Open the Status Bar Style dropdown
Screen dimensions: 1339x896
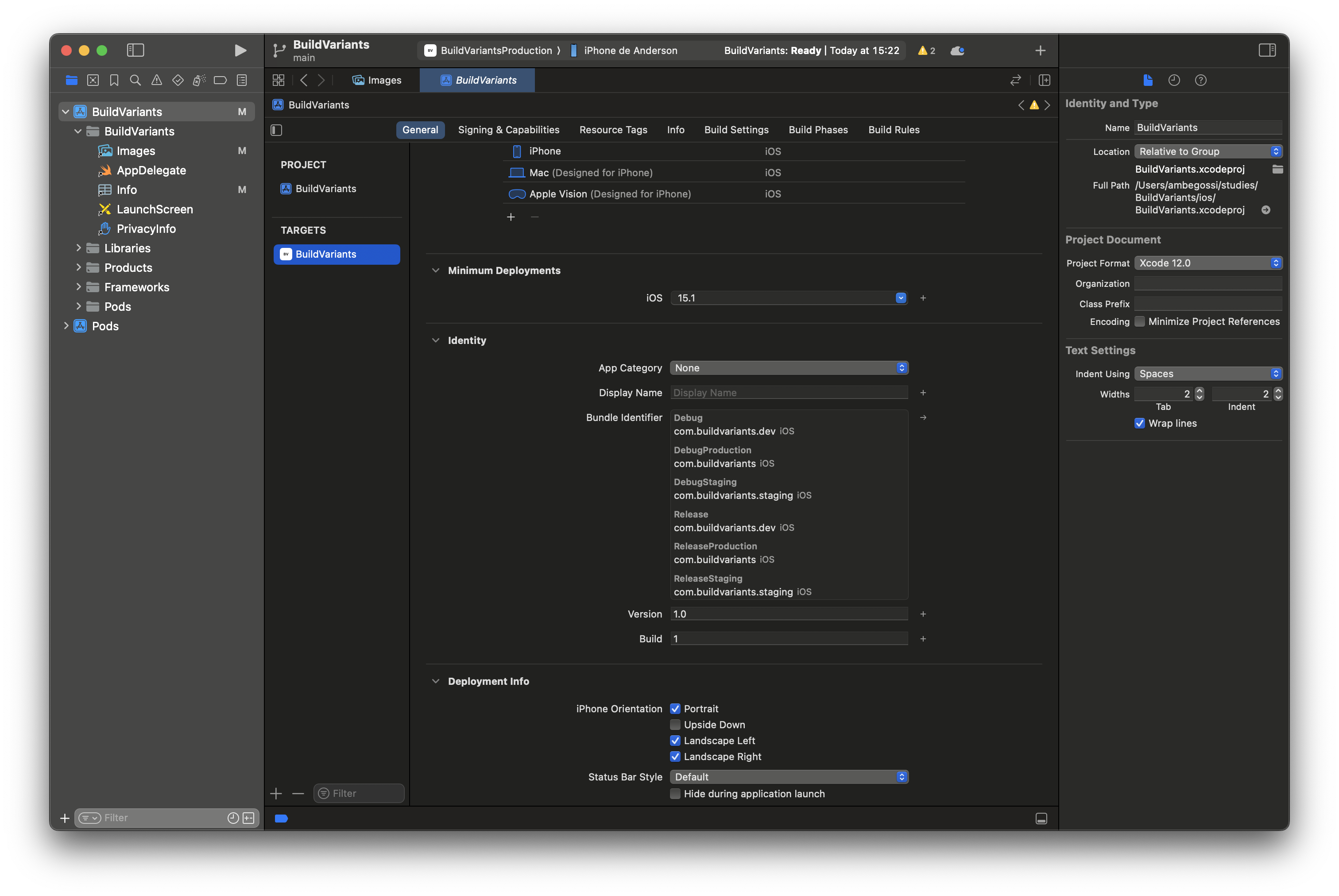(789, 777)
